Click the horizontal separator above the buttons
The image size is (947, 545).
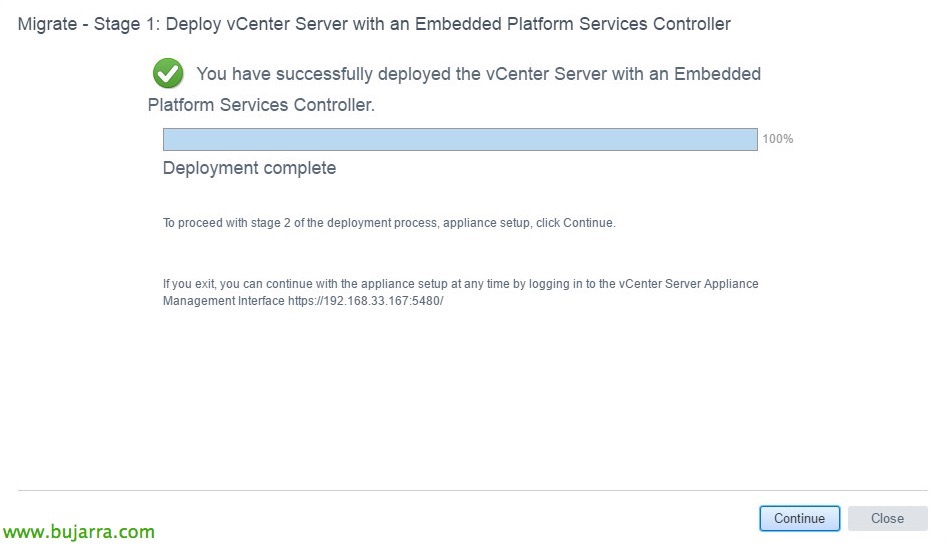(x=472, y=490)
